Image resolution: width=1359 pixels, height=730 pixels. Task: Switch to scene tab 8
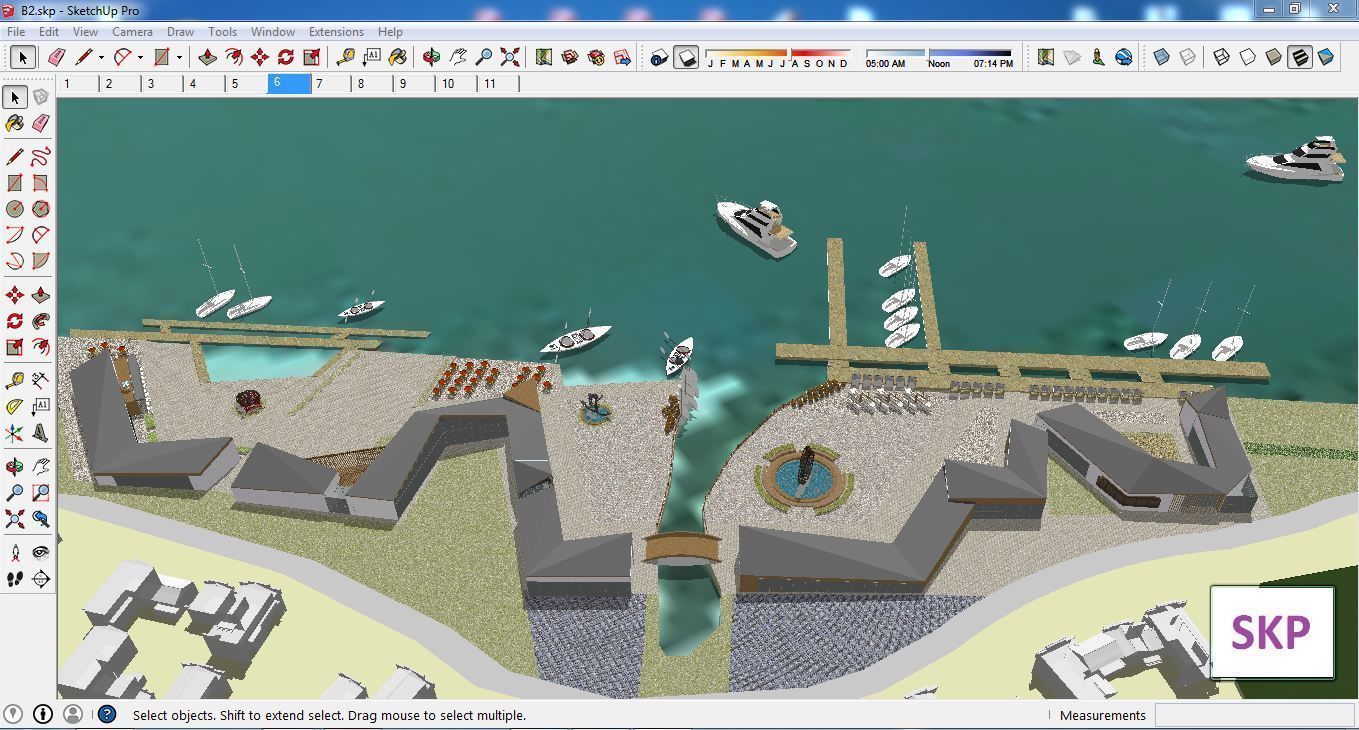pyautogui.click(x=372, y=84)
